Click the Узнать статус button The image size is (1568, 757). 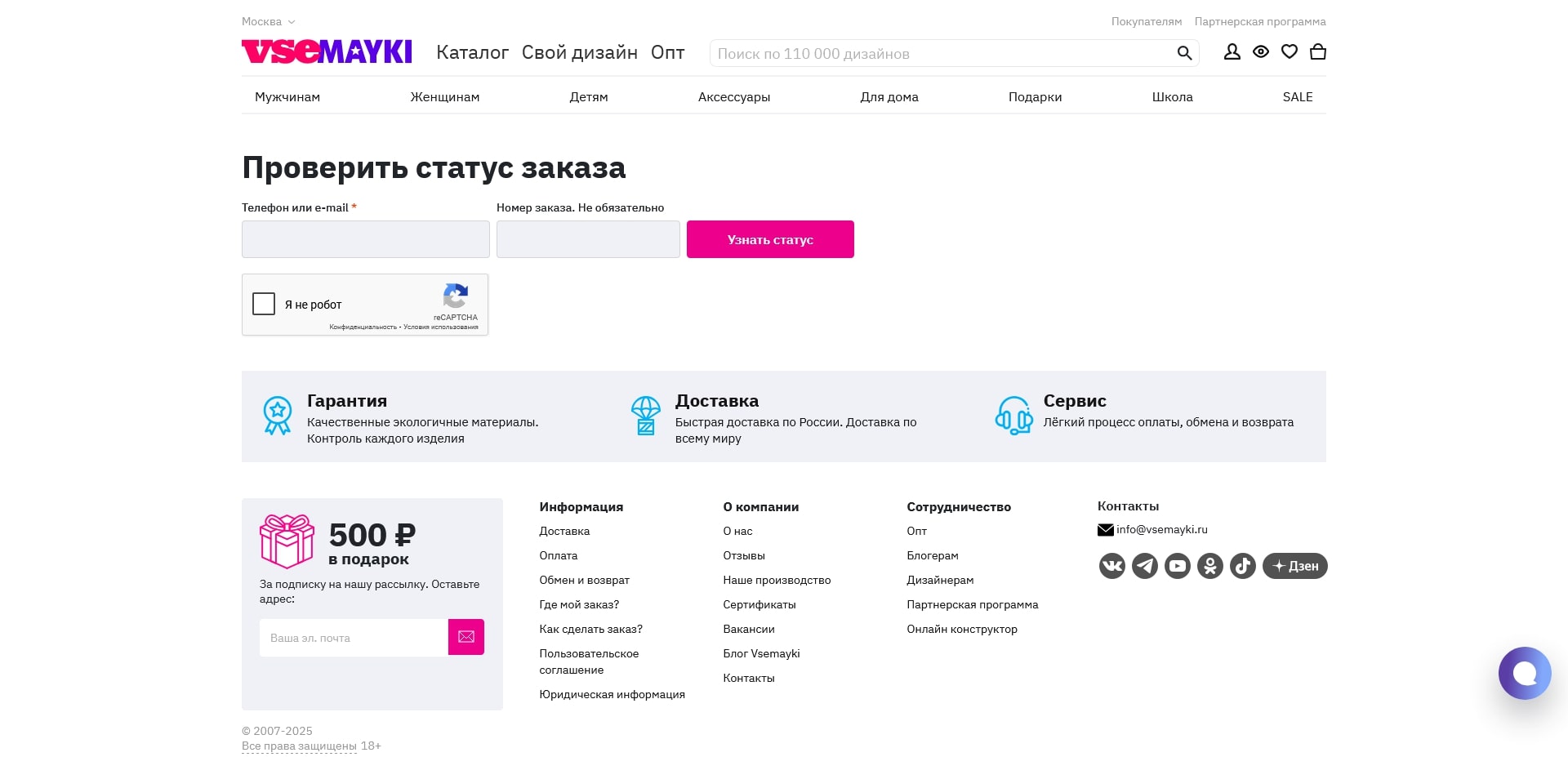click(x=769, y=238)
